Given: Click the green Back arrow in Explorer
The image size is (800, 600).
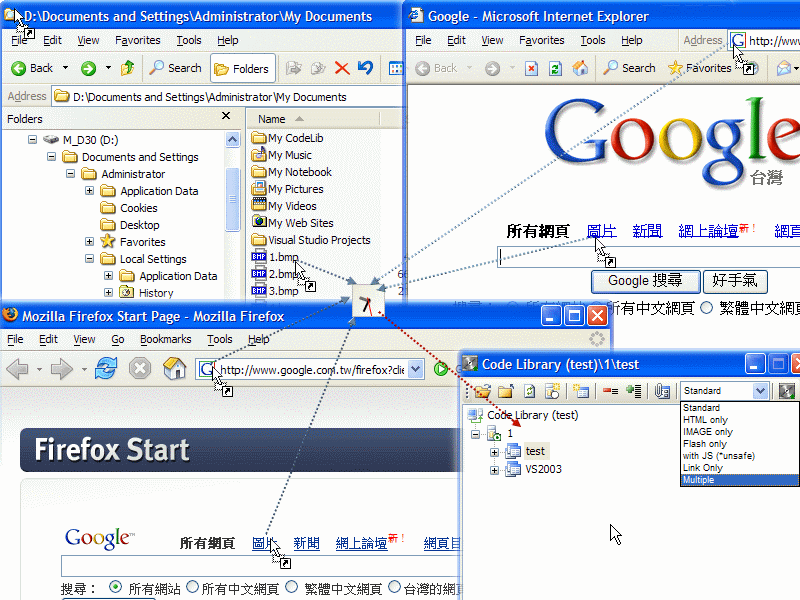Looking at the screenshot, I should pos(19,68).
